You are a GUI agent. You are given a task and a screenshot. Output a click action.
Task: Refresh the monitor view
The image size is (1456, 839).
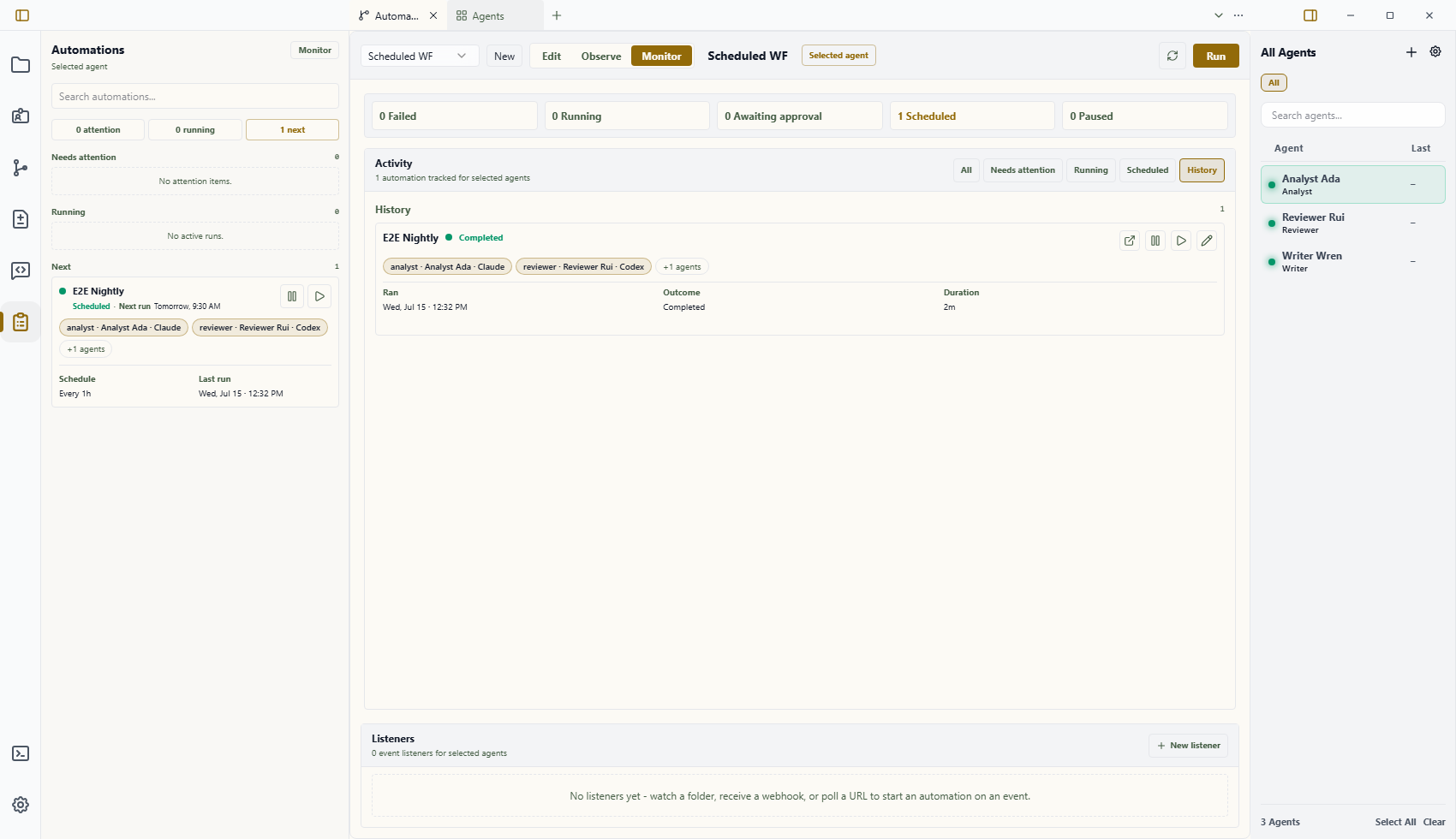tap(1173, 56)
